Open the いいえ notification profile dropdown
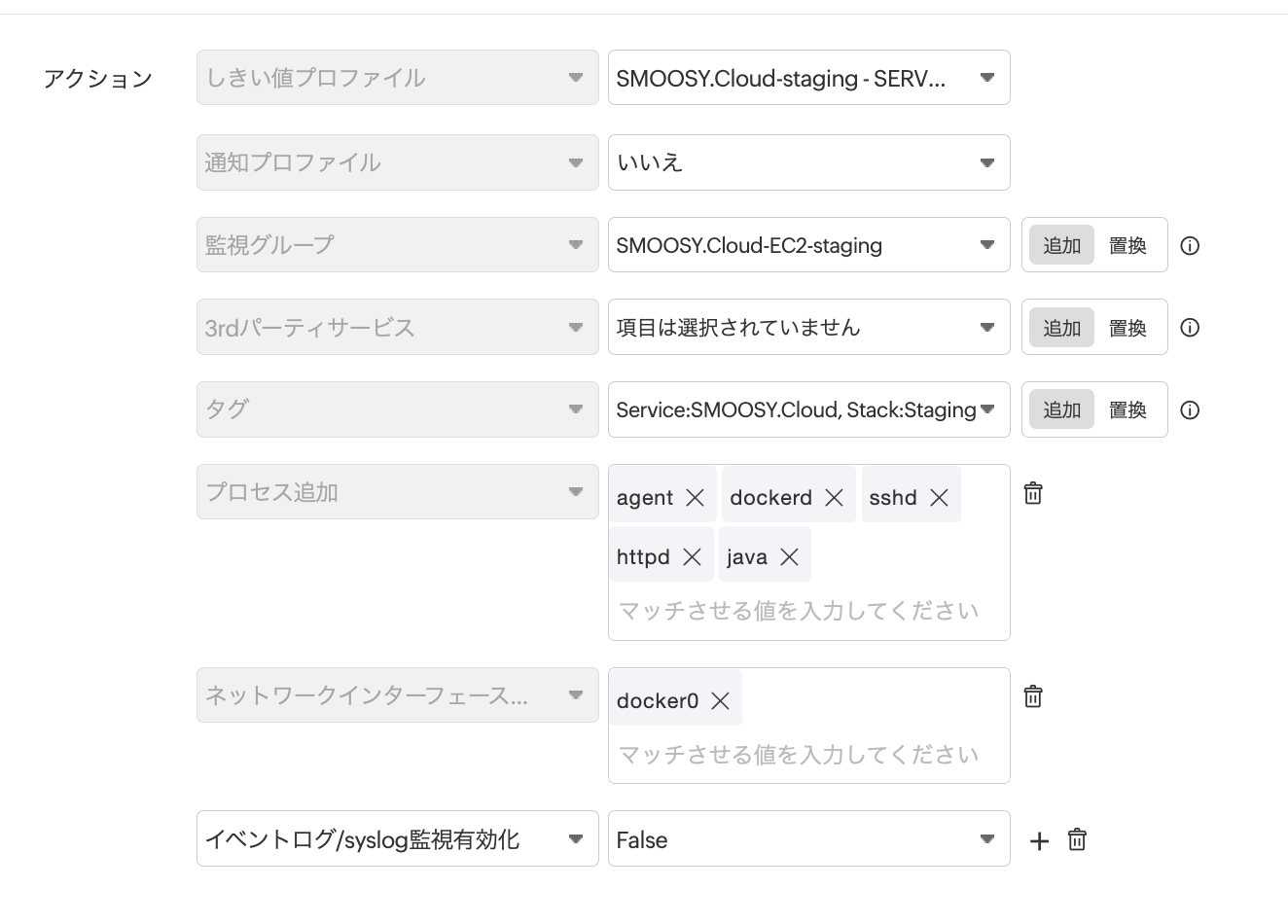This screenshot has width=1288, height=924. [809, 162]
